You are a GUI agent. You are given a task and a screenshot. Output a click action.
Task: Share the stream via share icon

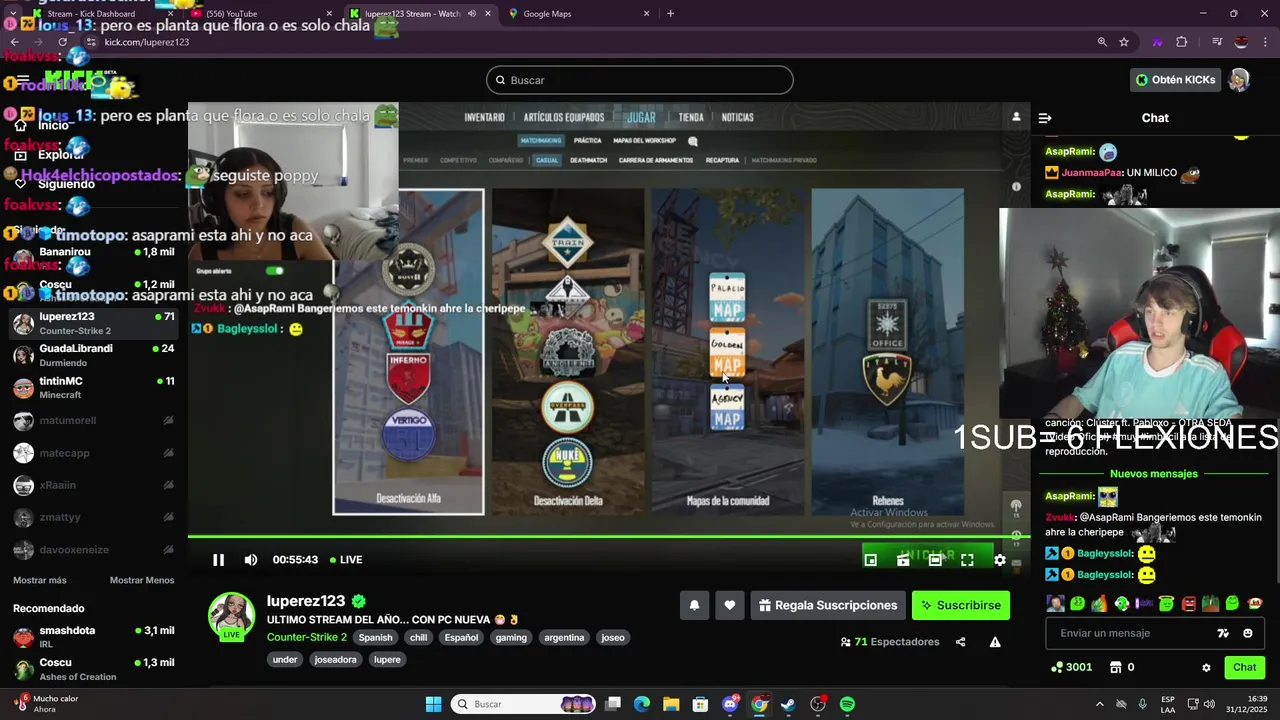[961, 642]
